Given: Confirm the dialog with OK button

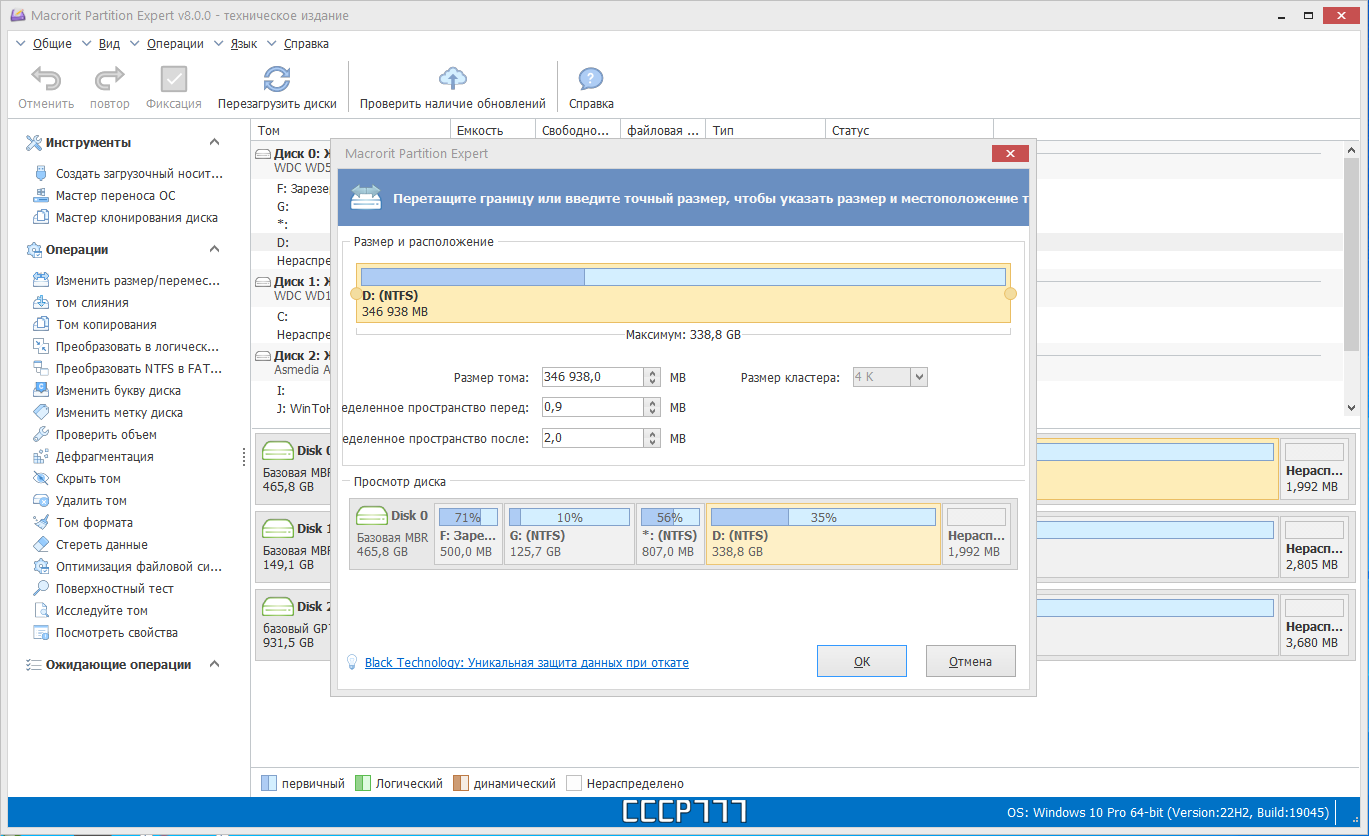Looking at the screenshot, I should [x=862, y=661].
